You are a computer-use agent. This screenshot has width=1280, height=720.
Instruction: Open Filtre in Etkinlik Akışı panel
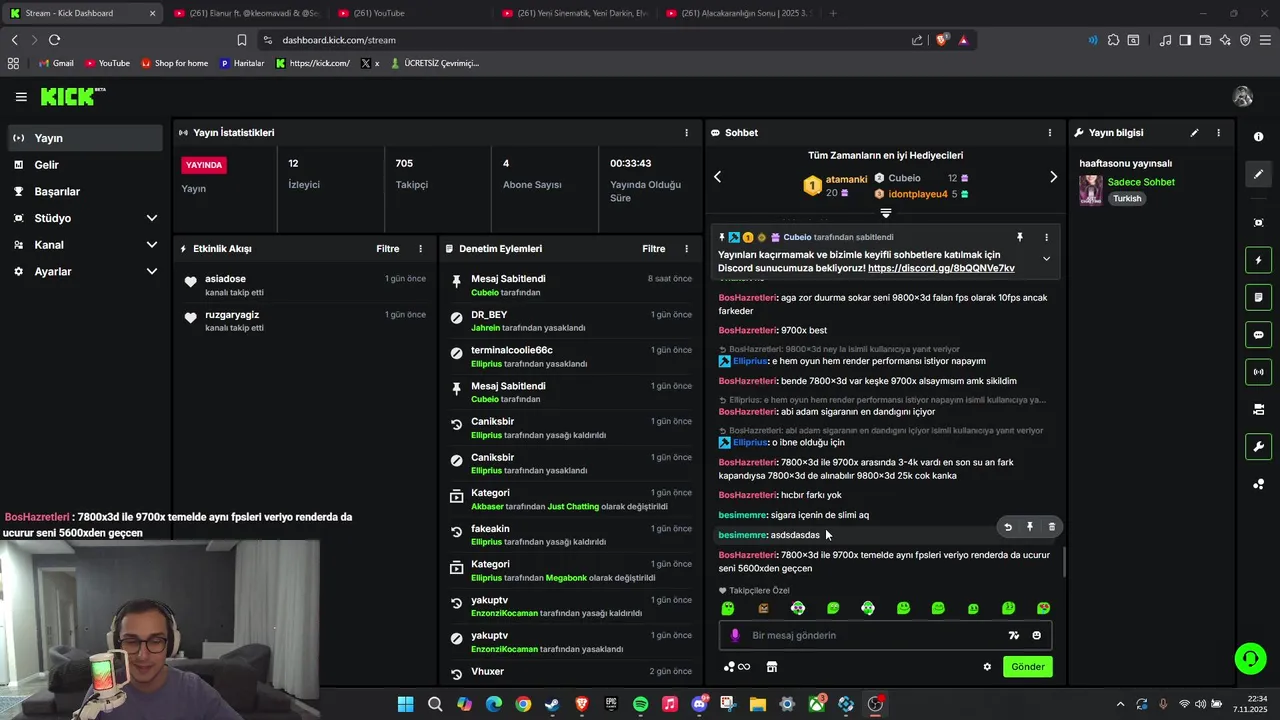click(388, 249)
